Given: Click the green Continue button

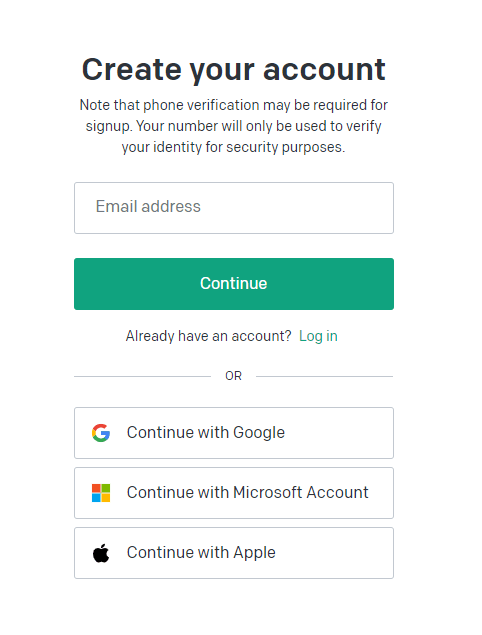Looking at the screenshot, I should click(x=234, y=284).
